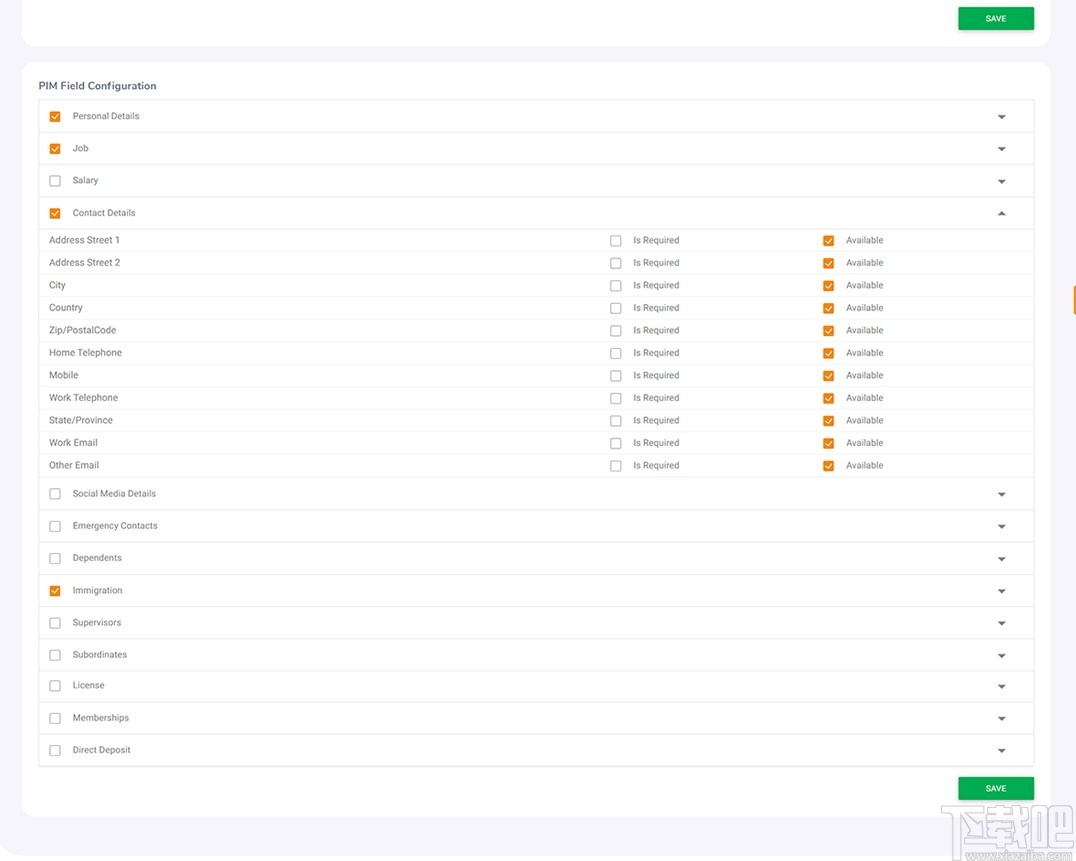Mark Address Street 2 as required
Image resolution: width=1076 pixels, height=861 pixels.
pos(616,263)
